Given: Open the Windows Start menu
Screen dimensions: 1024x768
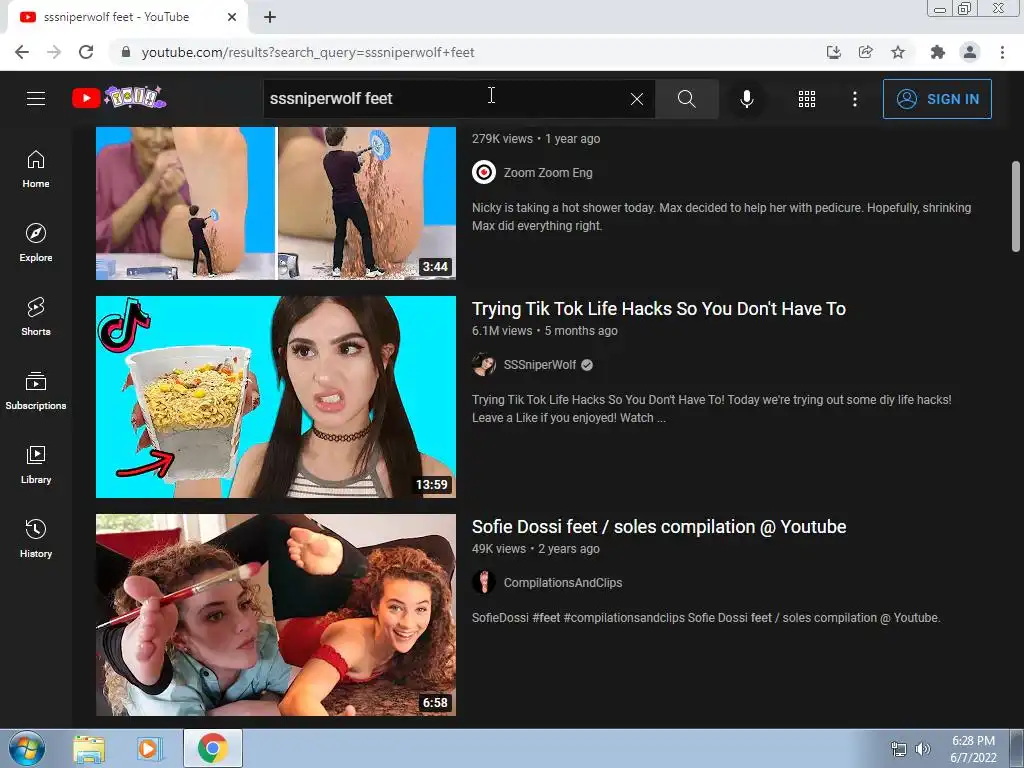Looking at the screenshot, I should (x=27, y=748).
